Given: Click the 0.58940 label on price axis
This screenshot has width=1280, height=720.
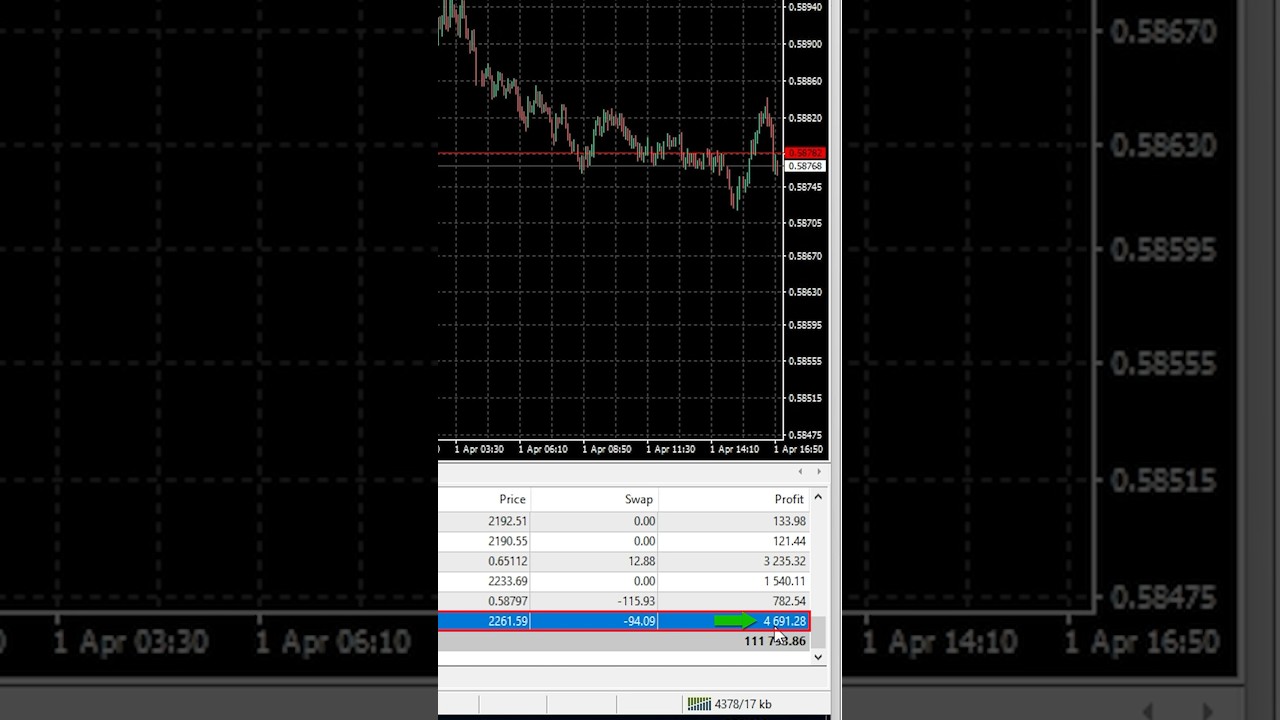Looking at the screenshot, I should tap(805, 7).
